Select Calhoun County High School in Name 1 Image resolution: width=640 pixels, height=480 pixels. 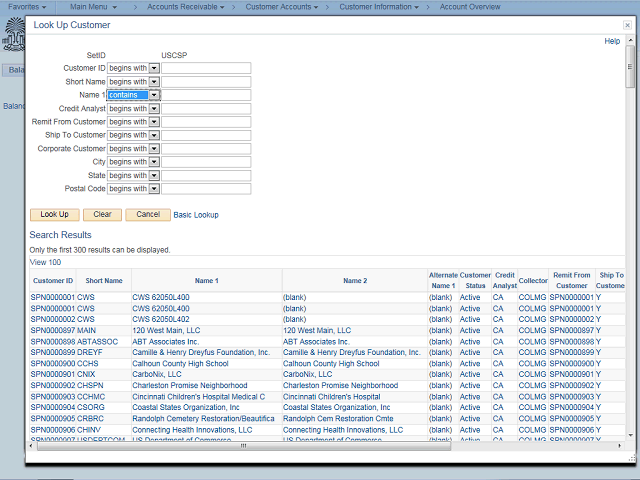point(180,364)
